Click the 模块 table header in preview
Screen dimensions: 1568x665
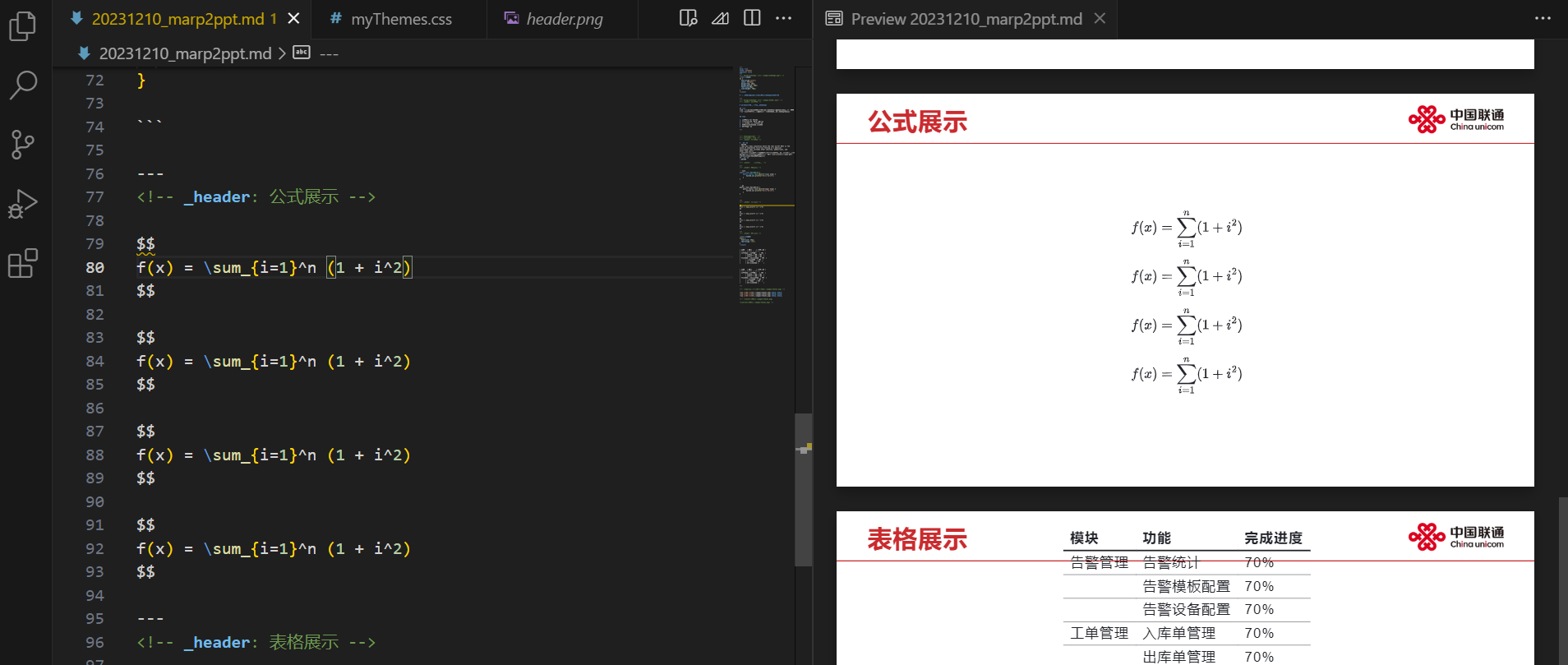pyautogui.click(x=1084, y=538)
